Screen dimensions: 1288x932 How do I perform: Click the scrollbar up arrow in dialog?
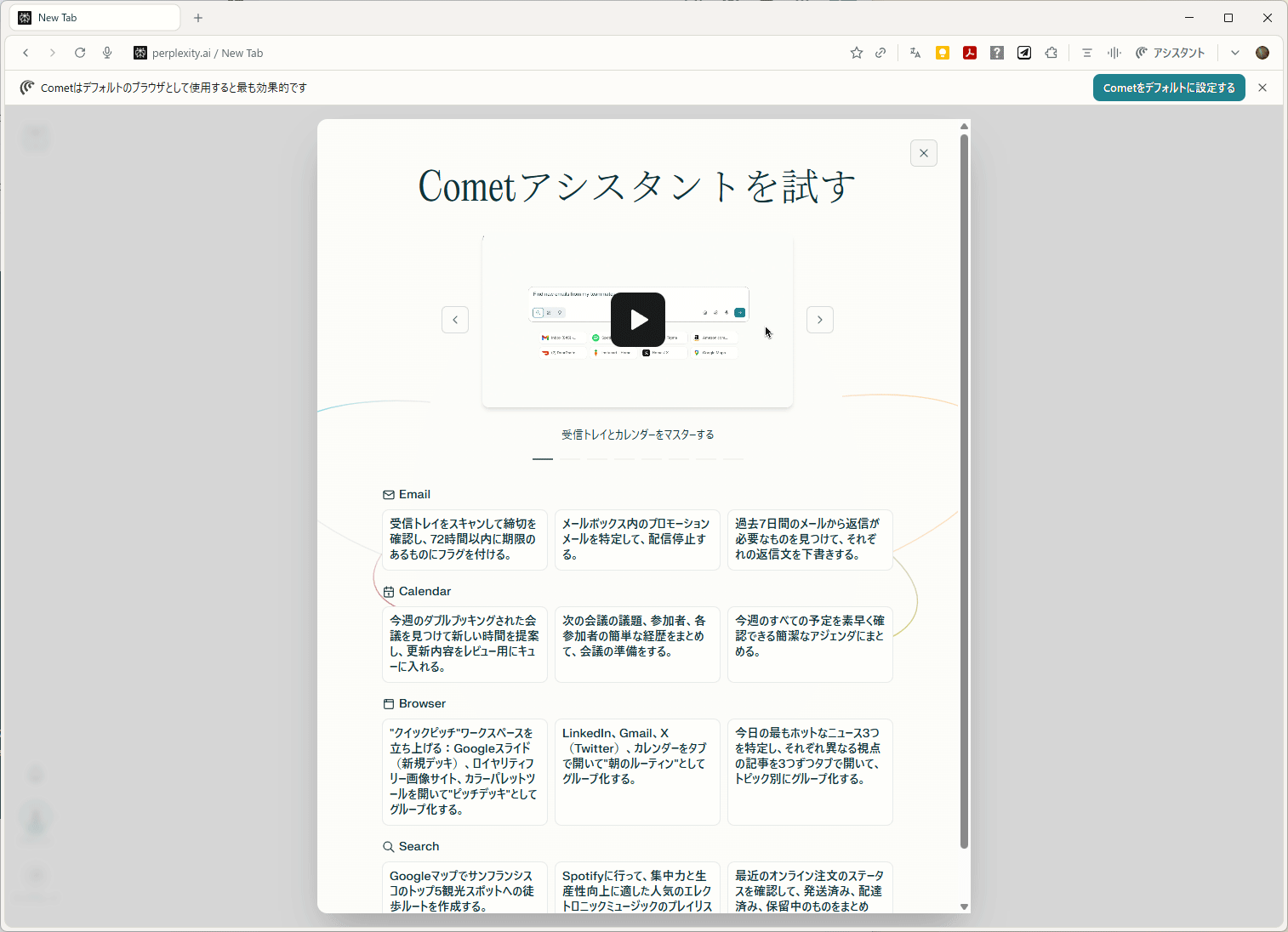pyautogui.click(x=964, y=126)
